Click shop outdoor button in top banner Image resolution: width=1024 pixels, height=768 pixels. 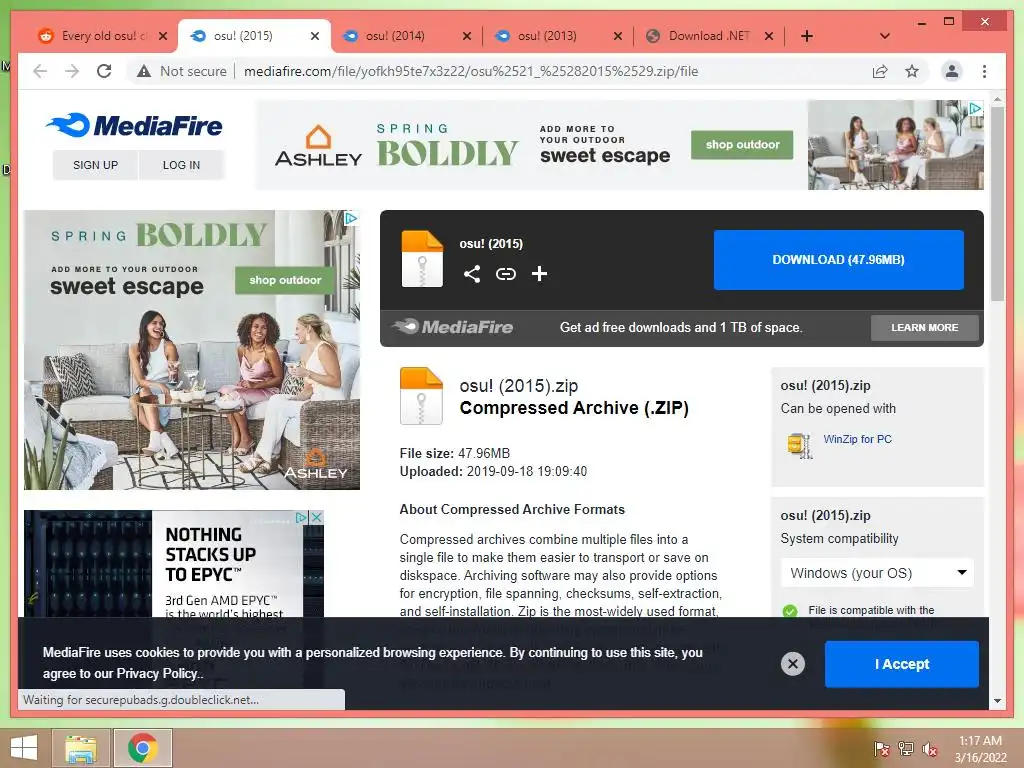tap(742, 145)
